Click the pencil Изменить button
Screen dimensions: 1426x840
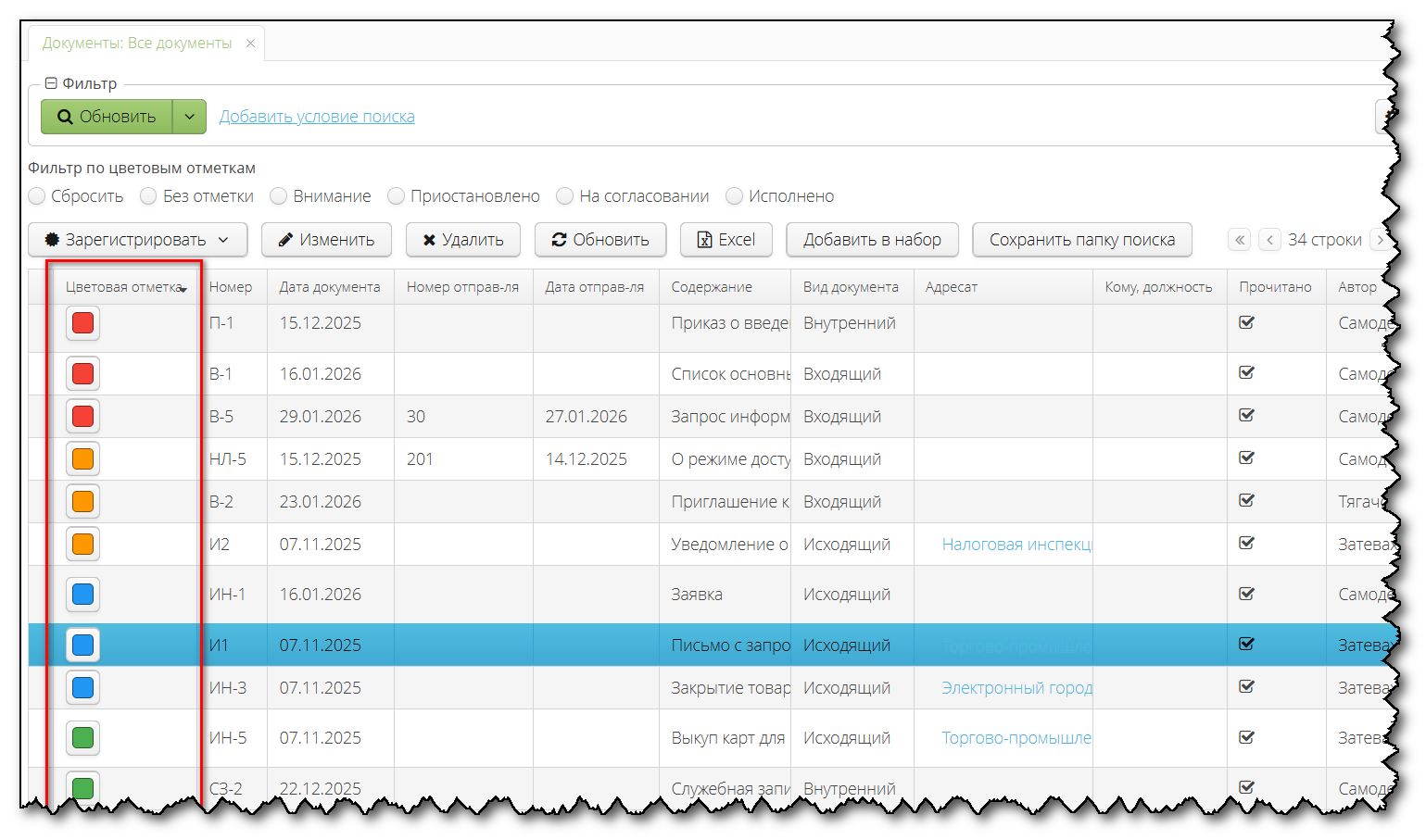pos(326,240)
